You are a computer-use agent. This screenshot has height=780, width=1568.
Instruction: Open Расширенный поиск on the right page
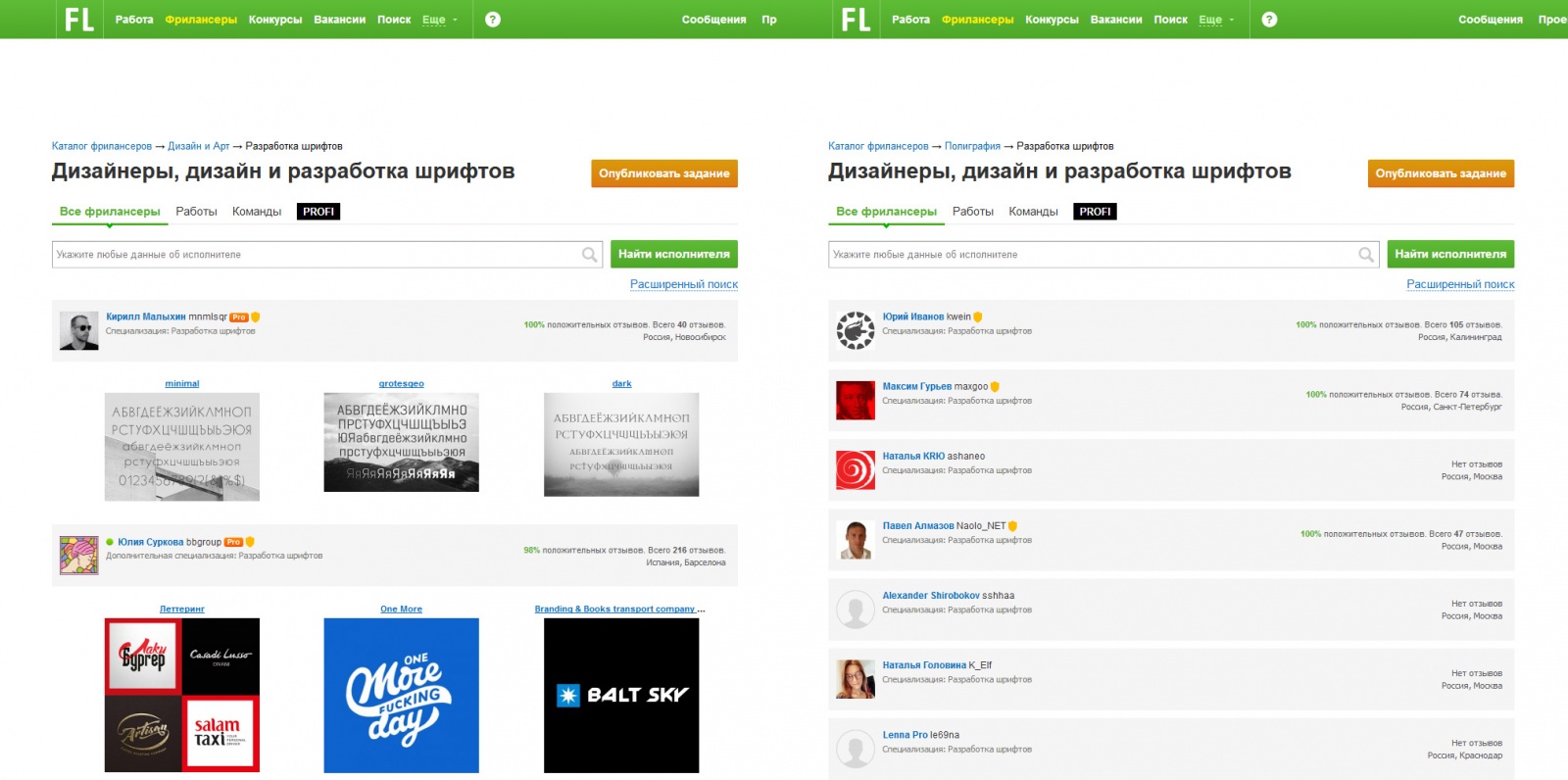[x=1460, y=284]
